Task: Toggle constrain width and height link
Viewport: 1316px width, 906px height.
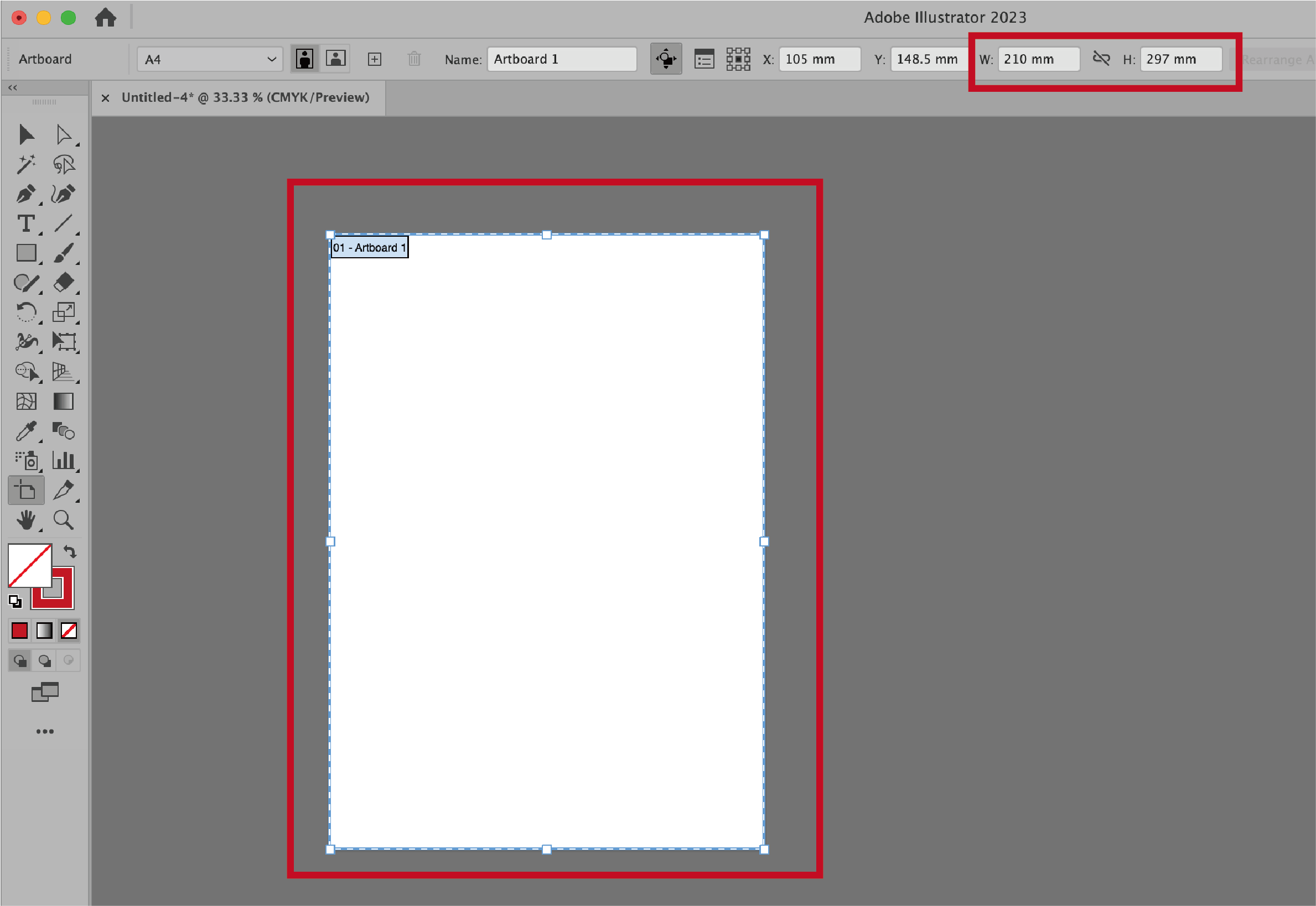Action: pos(1101,59)
